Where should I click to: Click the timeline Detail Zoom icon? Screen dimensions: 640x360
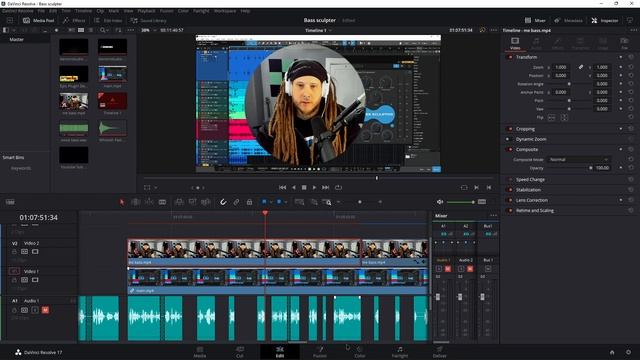[313, 202]
